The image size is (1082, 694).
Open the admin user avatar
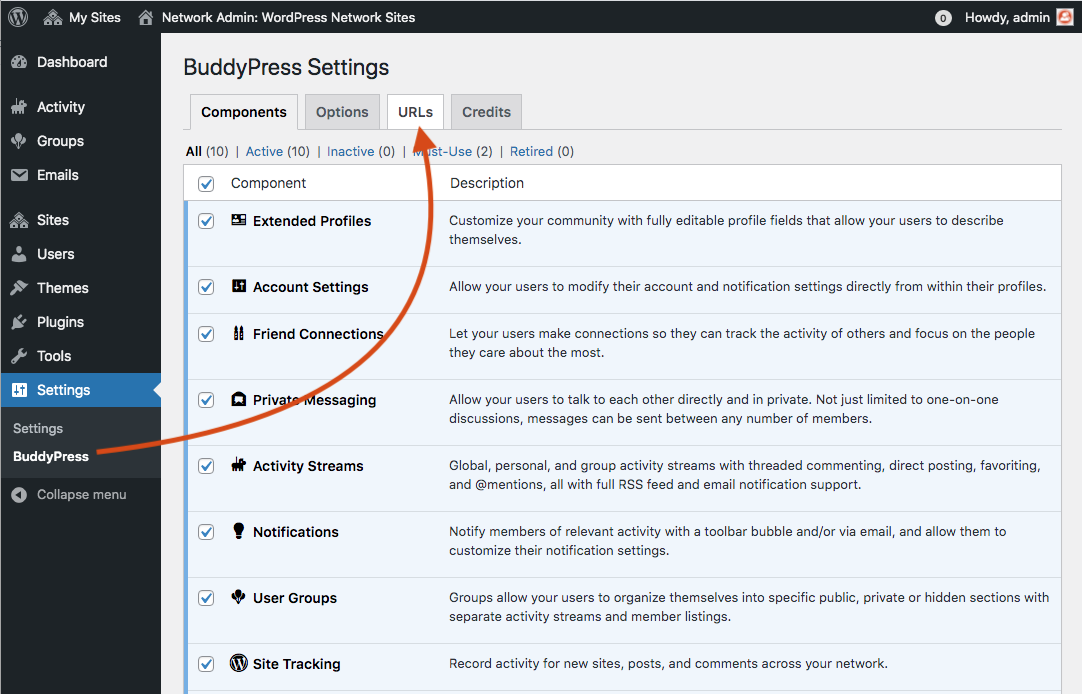point(1064,17)
